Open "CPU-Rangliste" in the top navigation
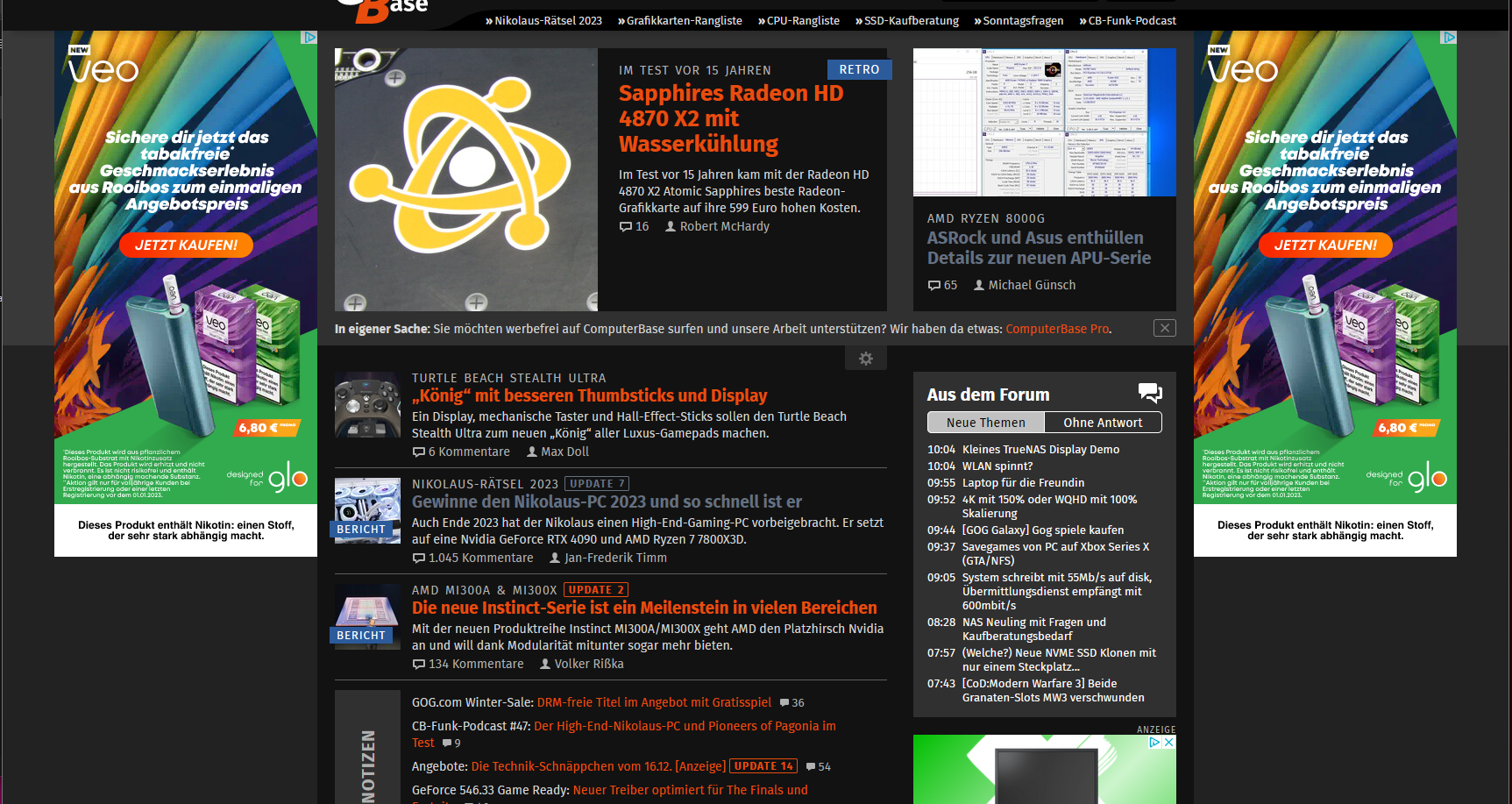 click(x=799, y=20)
